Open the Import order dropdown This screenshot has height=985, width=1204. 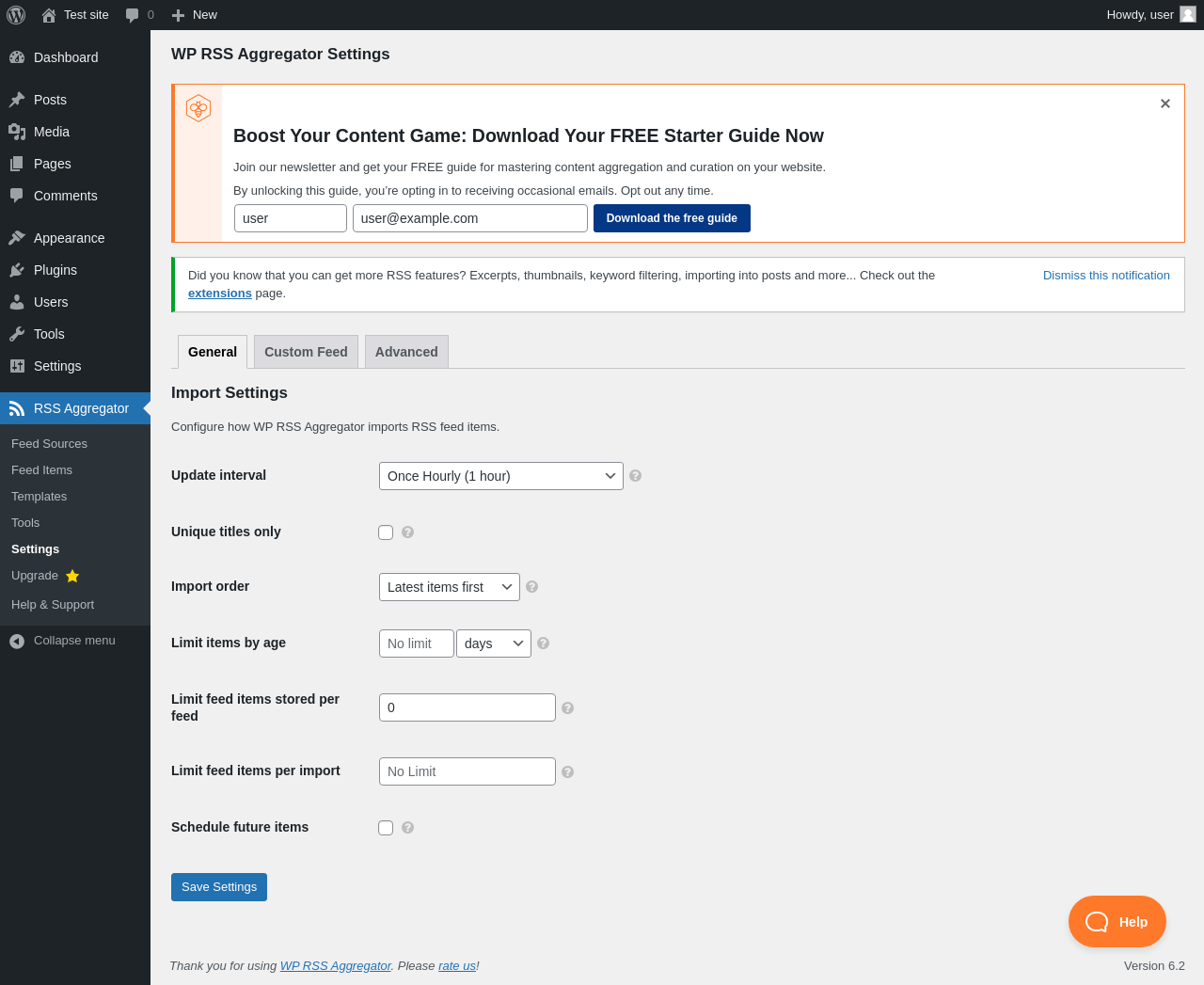[450, 587]
